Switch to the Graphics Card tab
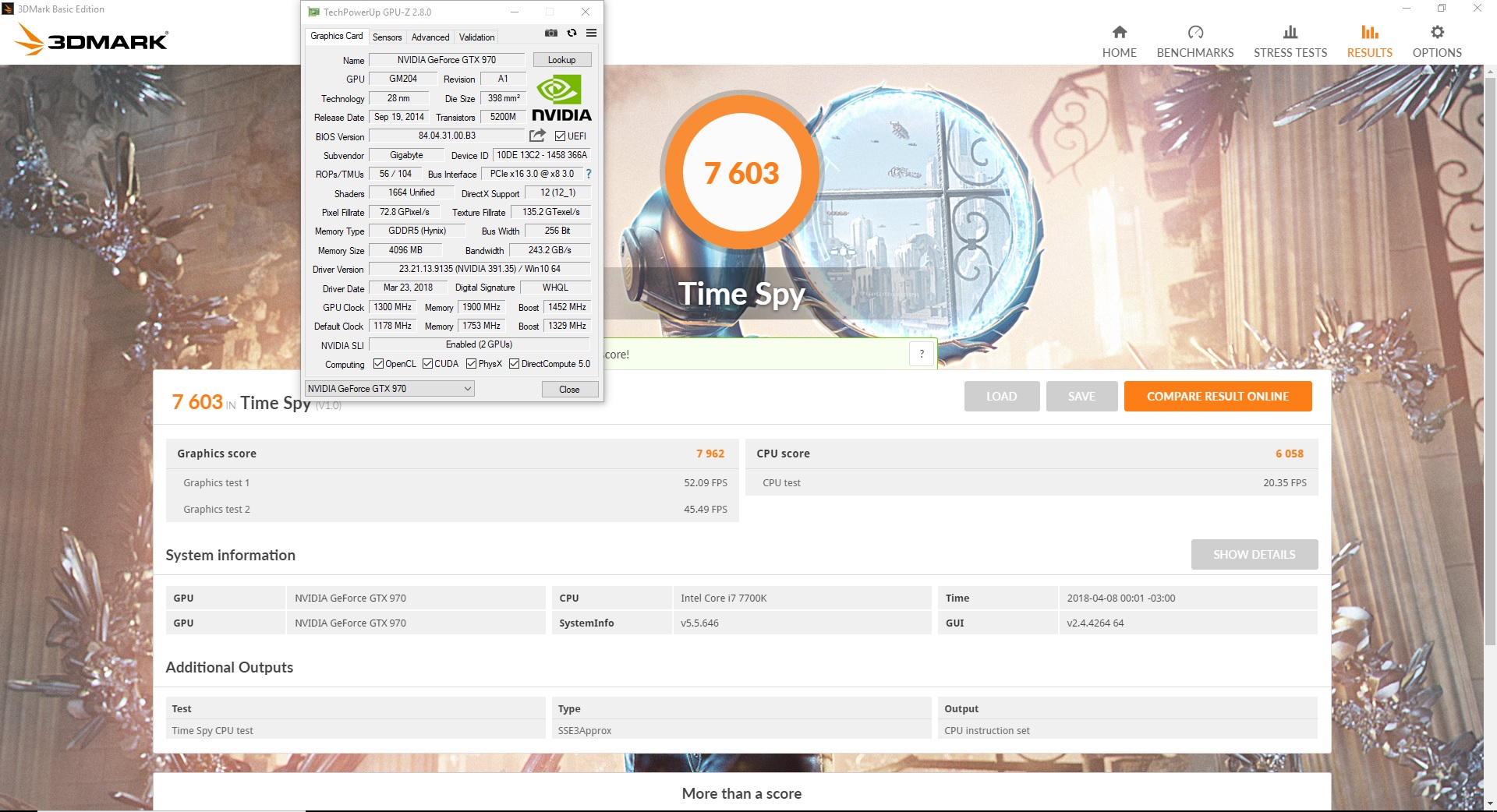The image size is (1497, 812). coord(336,36)
